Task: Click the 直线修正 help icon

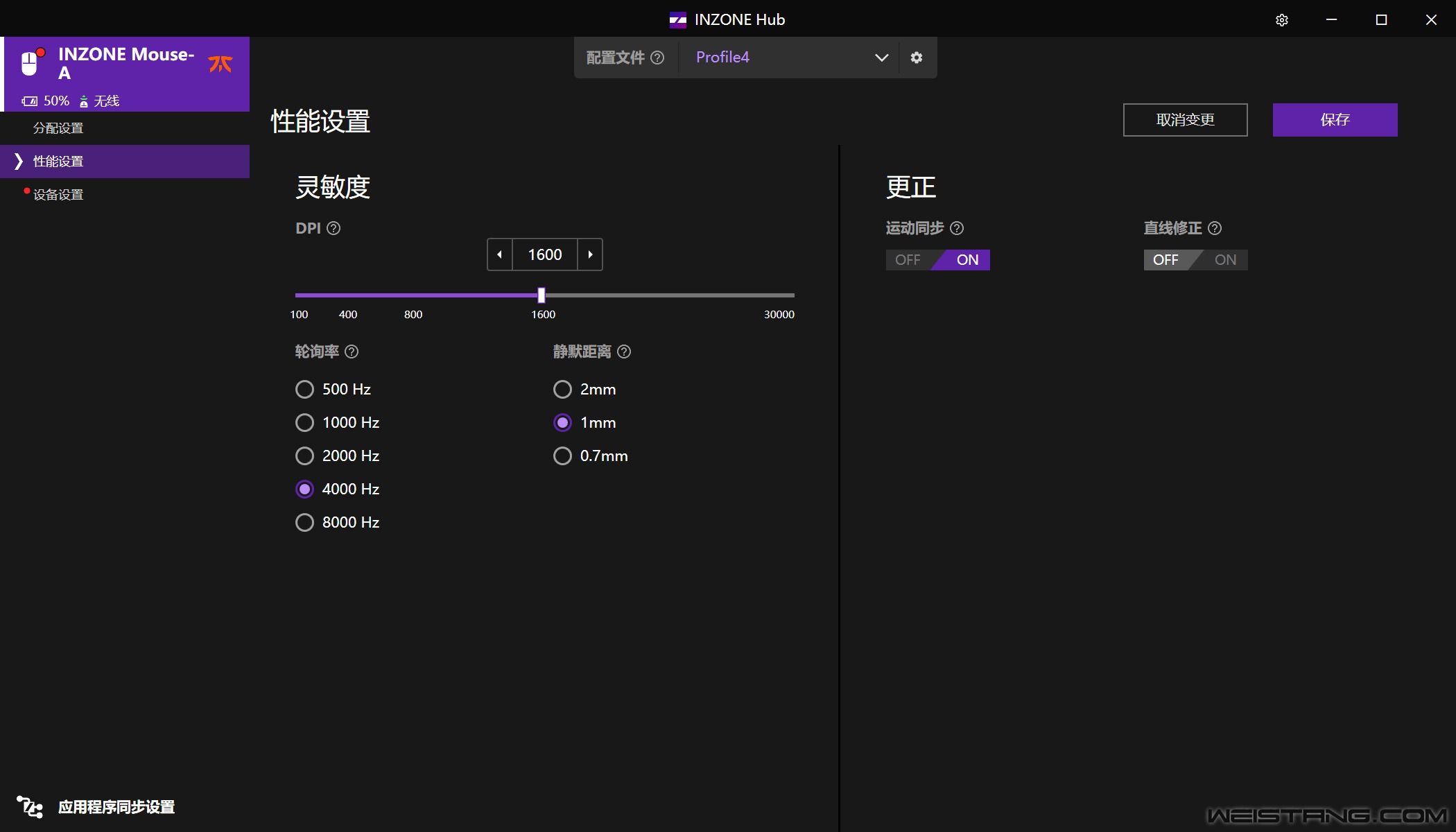Action: tap(1215, 228)
